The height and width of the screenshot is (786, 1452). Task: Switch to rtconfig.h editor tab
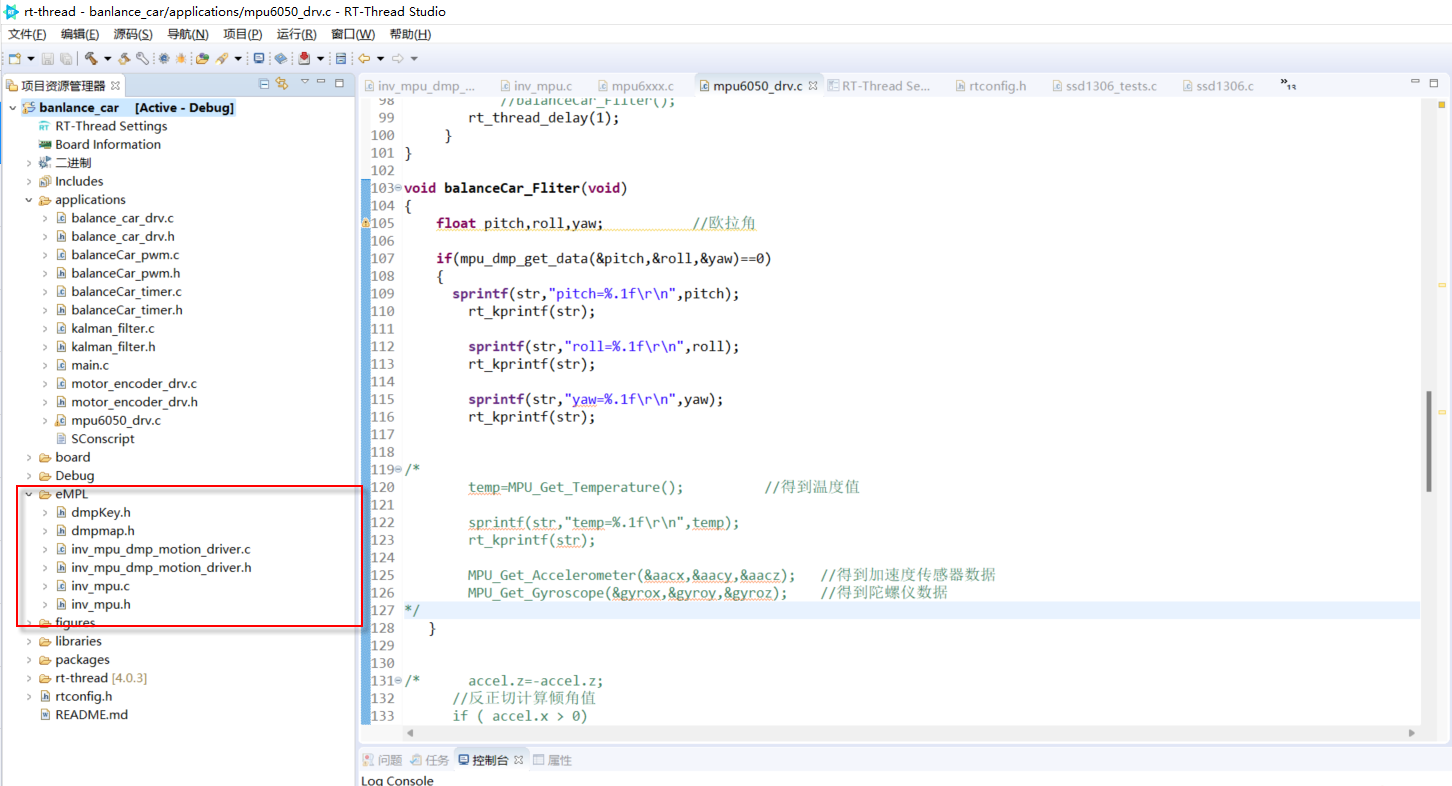989,86
